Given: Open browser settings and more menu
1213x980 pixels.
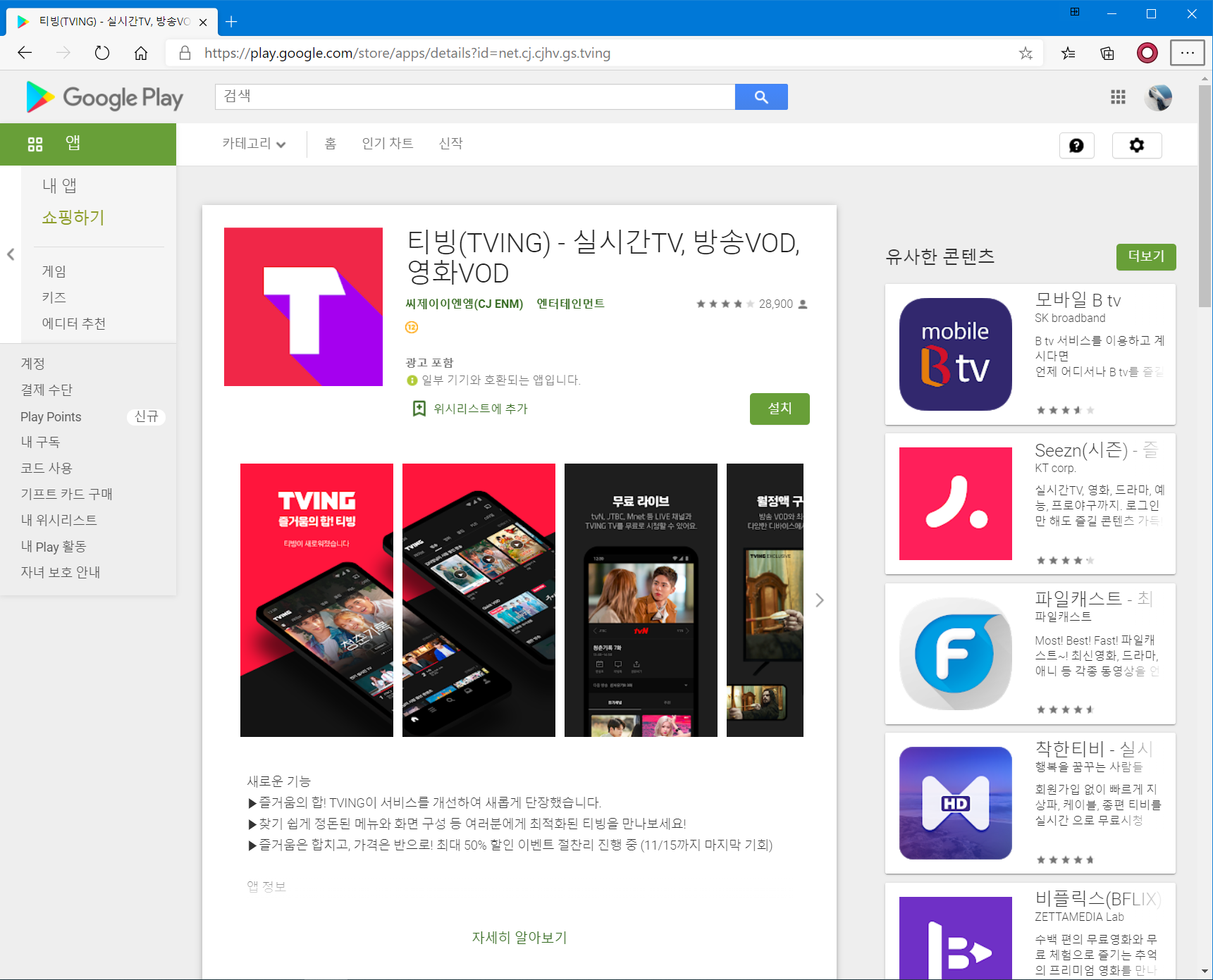Looking at the screenshot, I should coord(1188,53).
